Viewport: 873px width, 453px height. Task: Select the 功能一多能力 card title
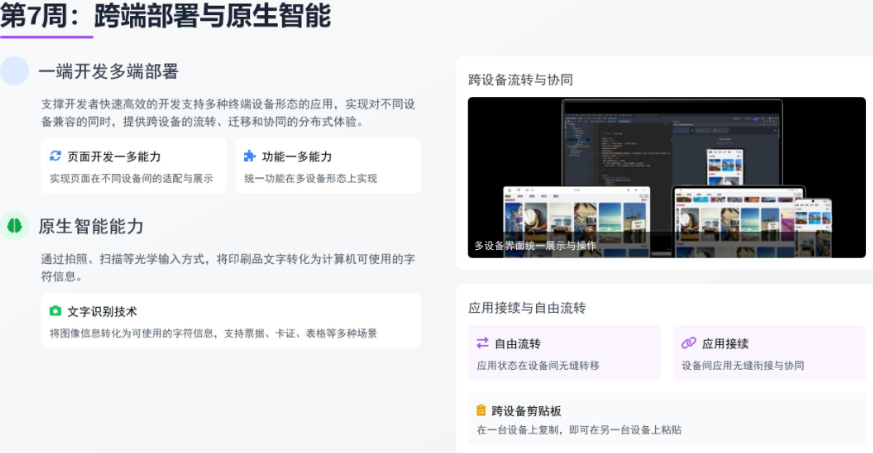(297, 157)
